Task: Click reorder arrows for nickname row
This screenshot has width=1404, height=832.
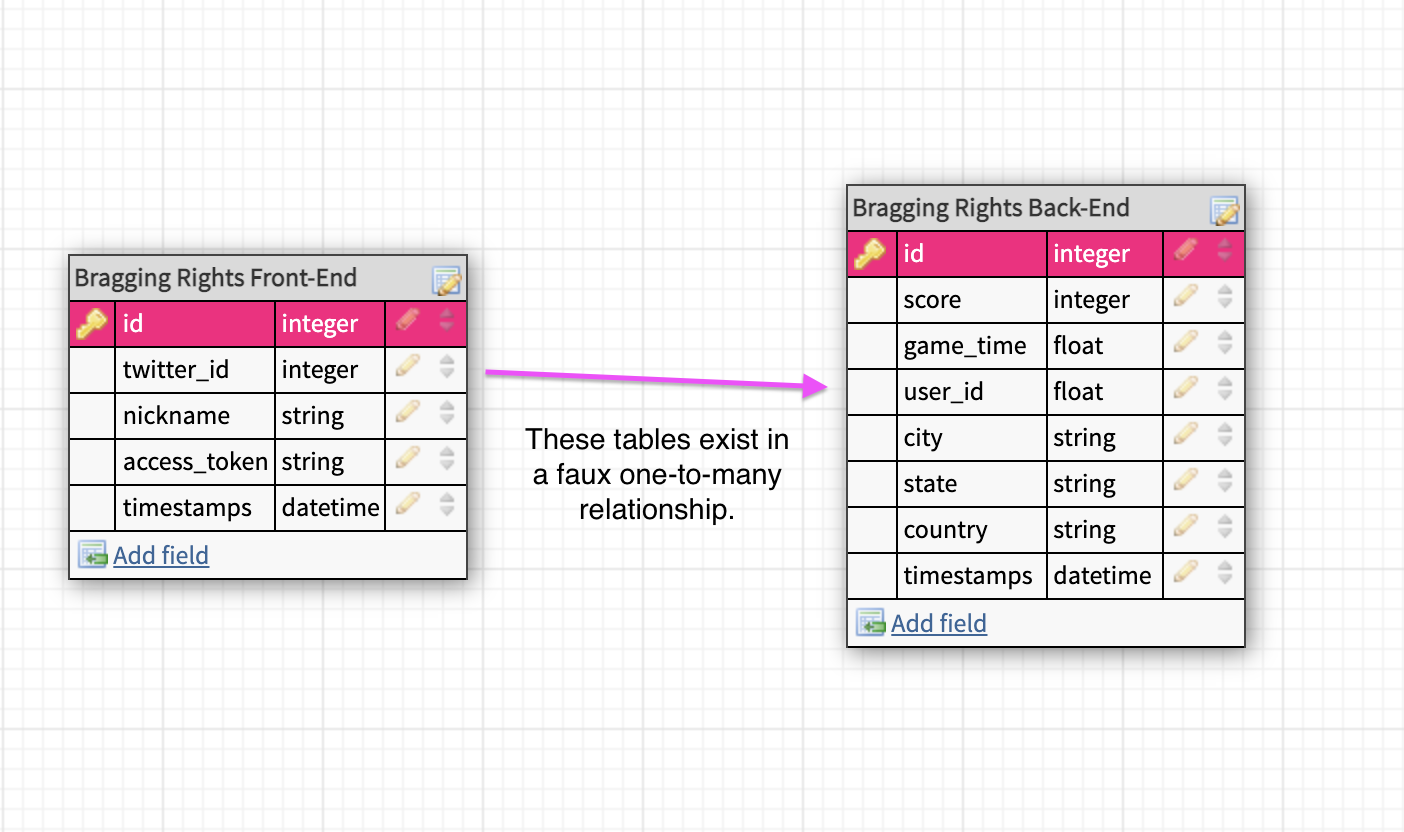Action: tap(447, 413)
